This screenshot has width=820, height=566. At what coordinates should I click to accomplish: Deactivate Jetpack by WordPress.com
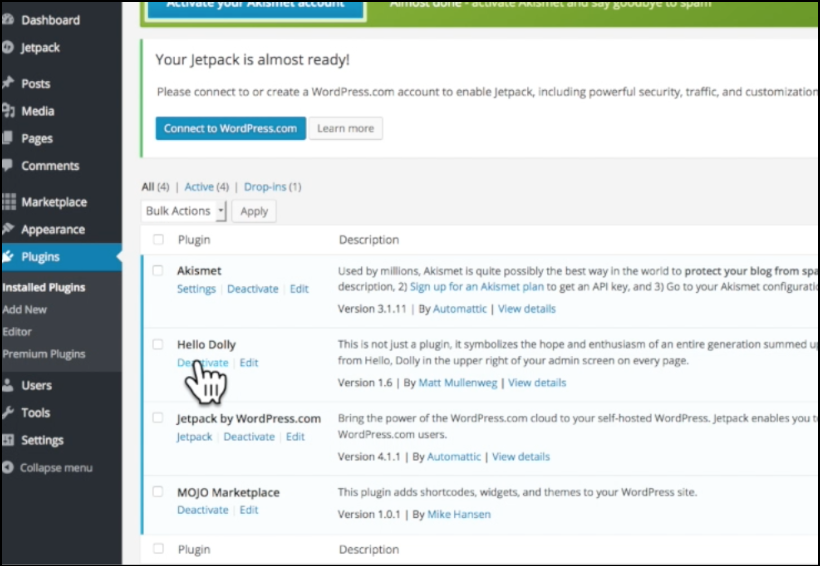(249, 437)
